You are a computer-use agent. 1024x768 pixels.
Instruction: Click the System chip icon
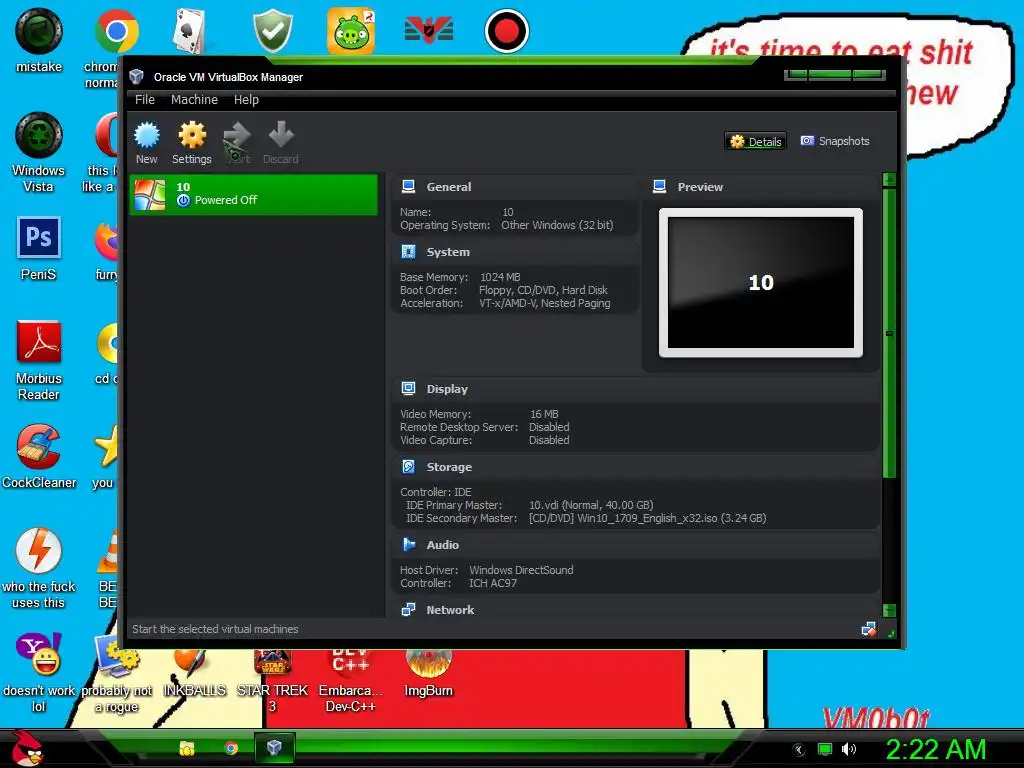[409, 251]
